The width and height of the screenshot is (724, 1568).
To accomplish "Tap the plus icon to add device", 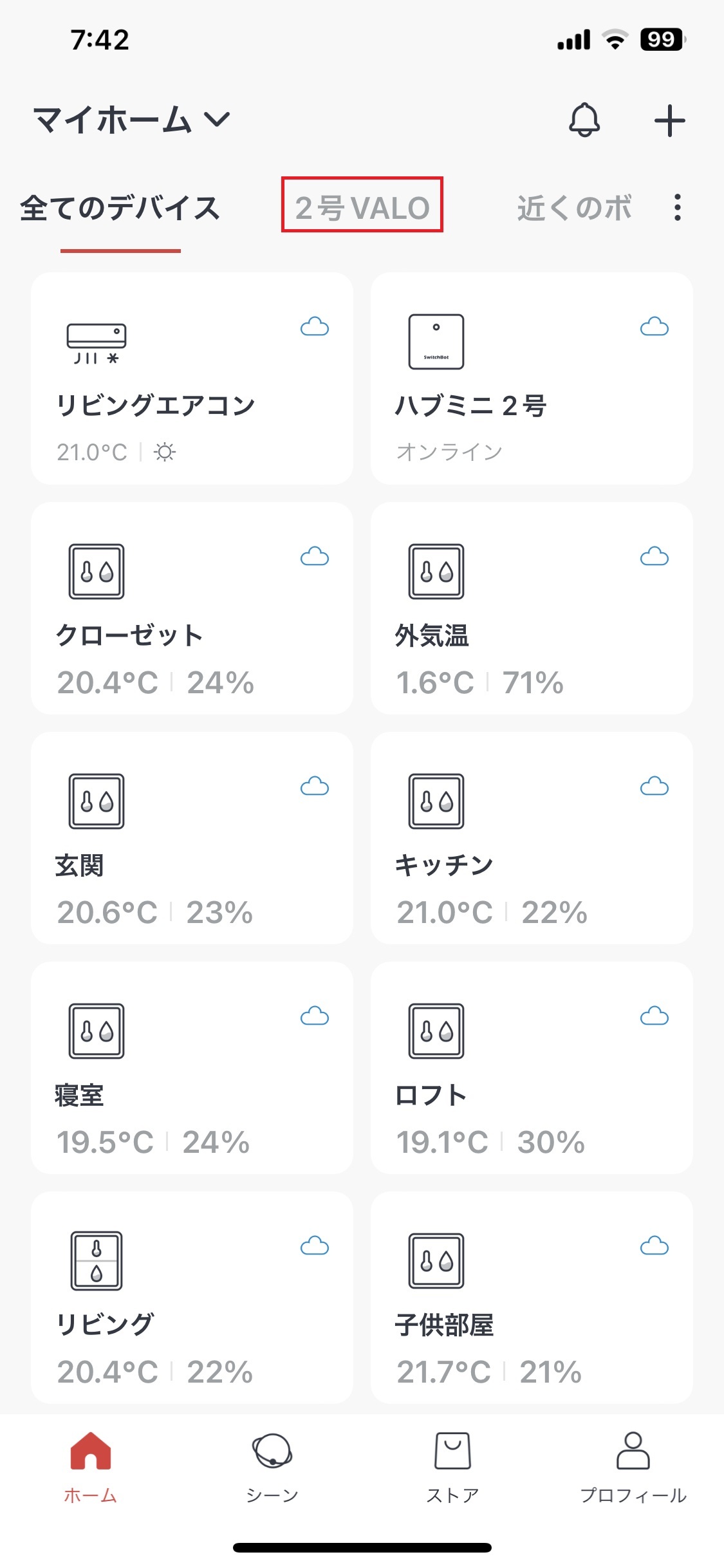I will point(669,120).
